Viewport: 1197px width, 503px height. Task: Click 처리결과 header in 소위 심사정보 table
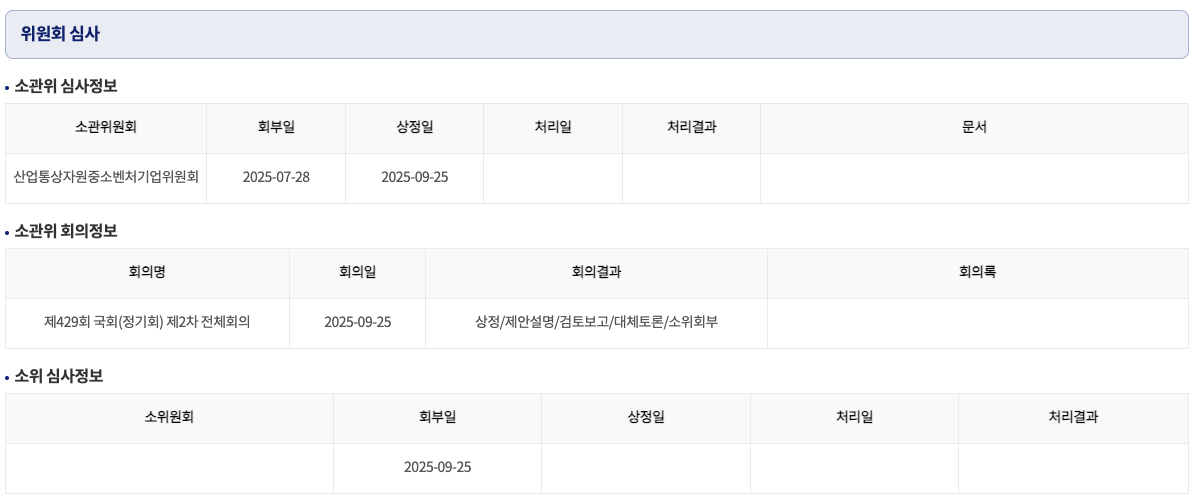pos(1074,418)
